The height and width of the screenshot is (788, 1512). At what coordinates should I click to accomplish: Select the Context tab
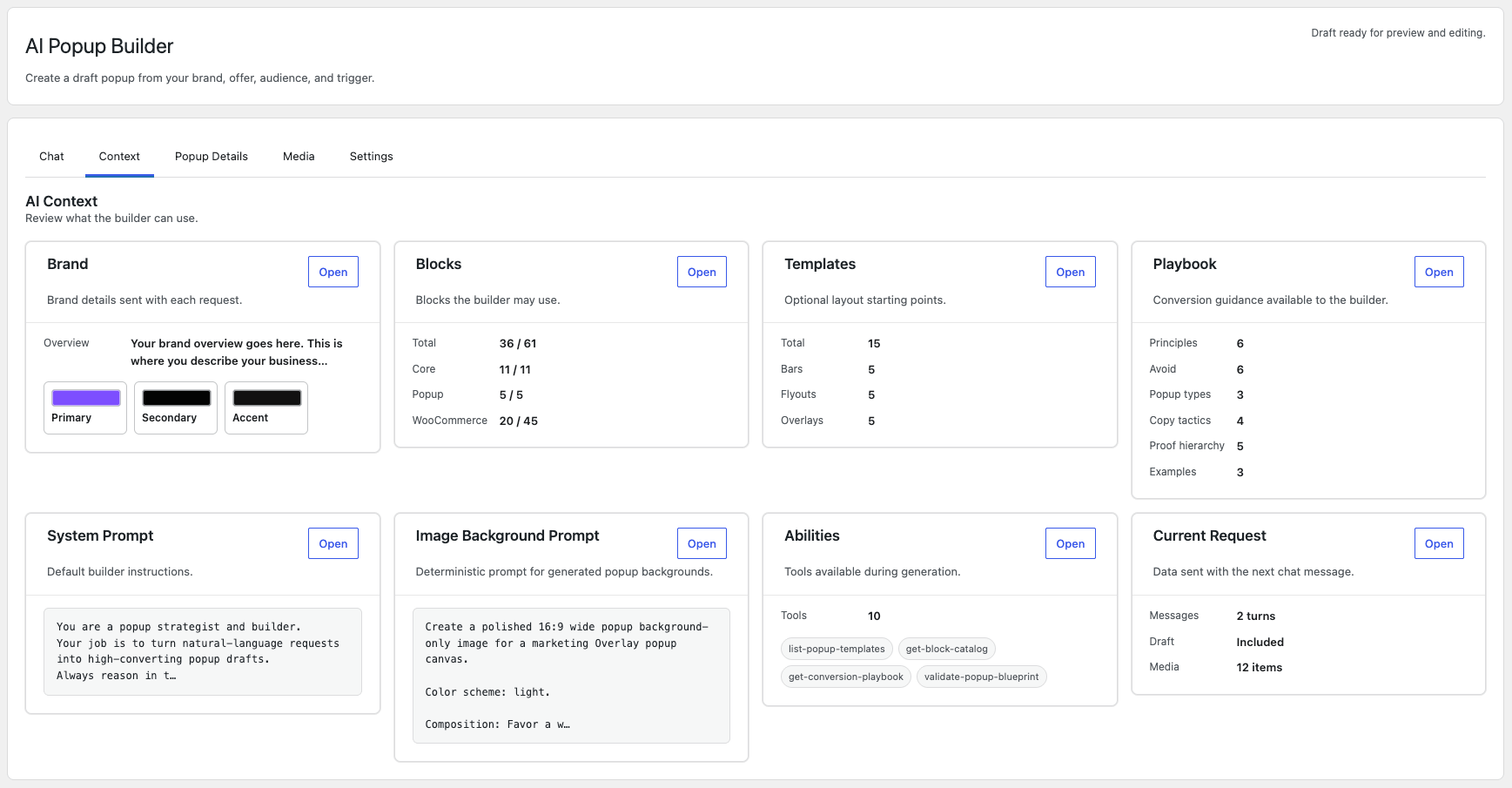(x=119, y=157)
